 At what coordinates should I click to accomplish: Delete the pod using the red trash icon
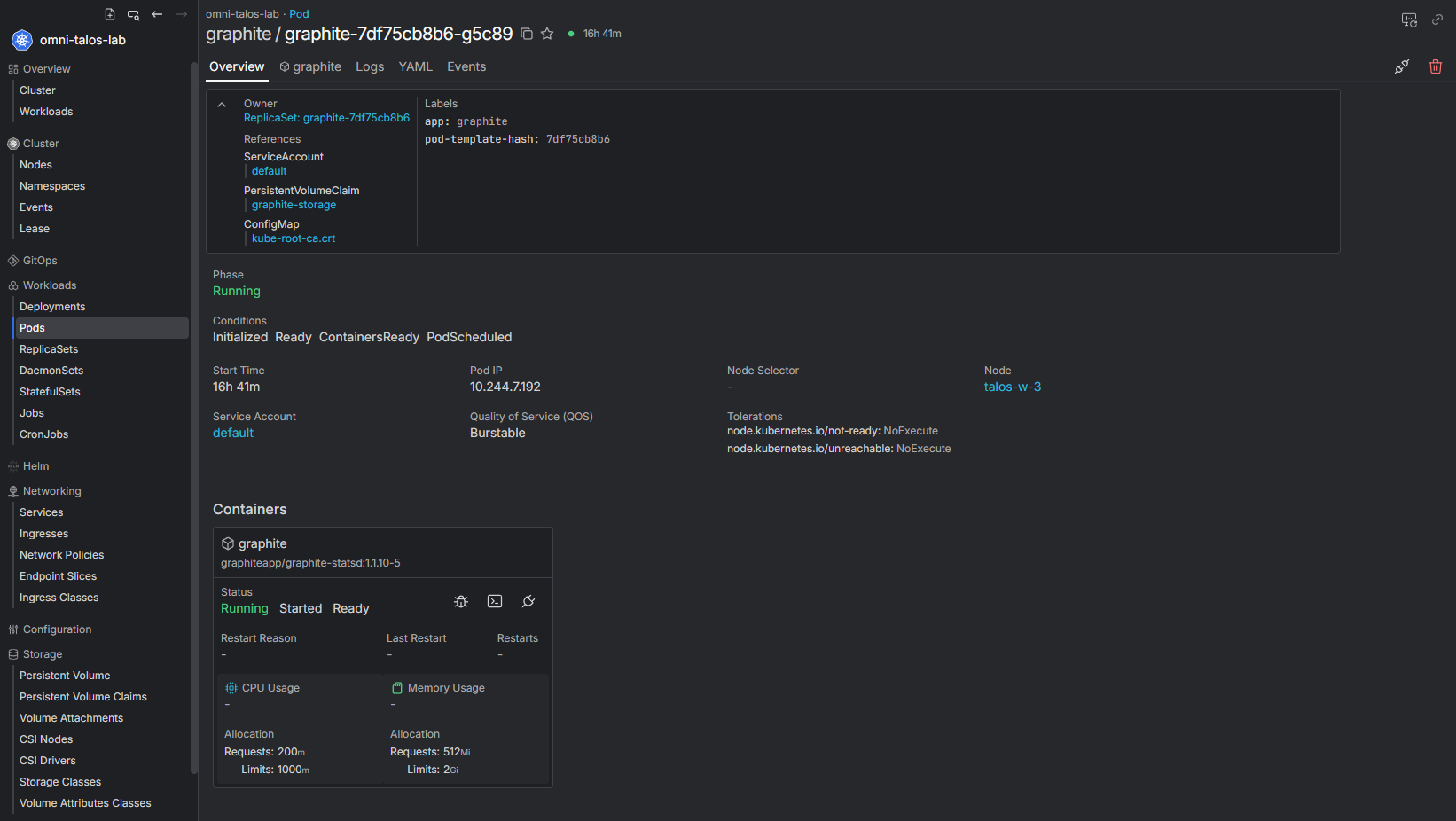coord(1436,66)
